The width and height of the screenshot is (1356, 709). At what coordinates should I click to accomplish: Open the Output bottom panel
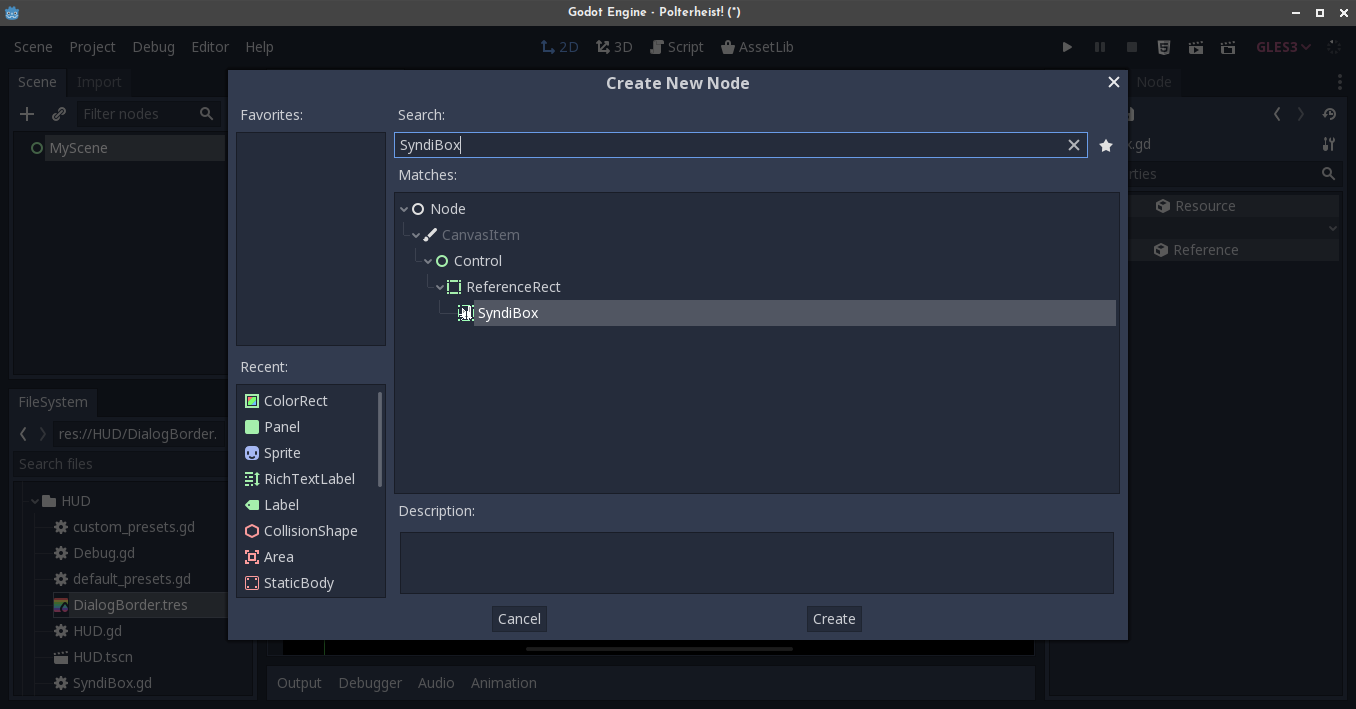tap(299, 683)
